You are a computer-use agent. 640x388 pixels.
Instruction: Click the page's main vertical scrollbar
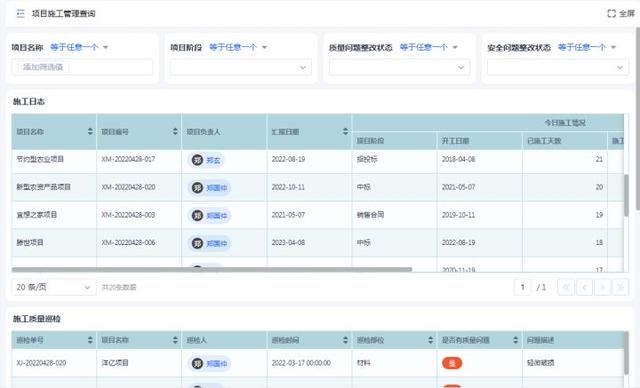tap(638, 118)
